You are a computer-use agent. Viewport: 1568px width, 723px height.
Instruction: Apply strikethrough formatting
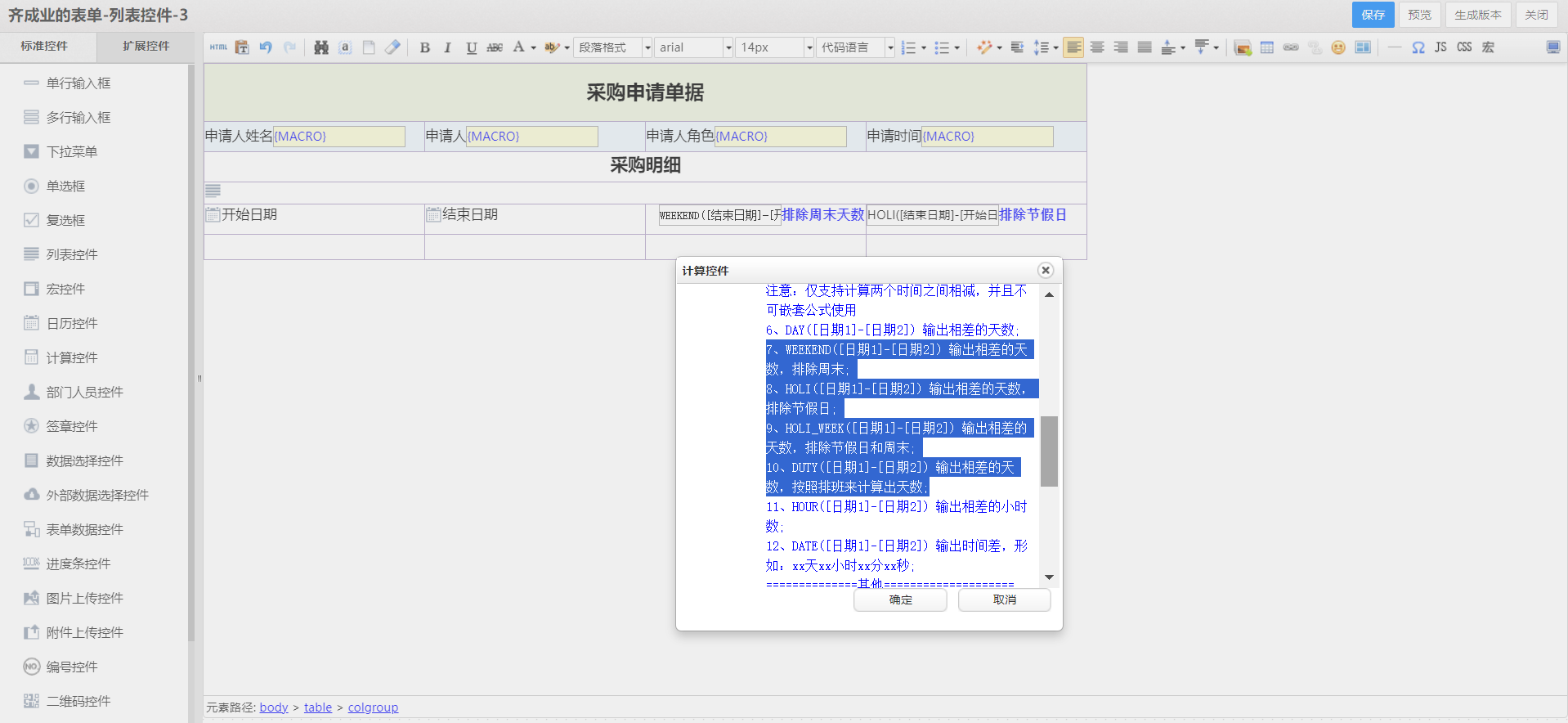pos(495,47)
